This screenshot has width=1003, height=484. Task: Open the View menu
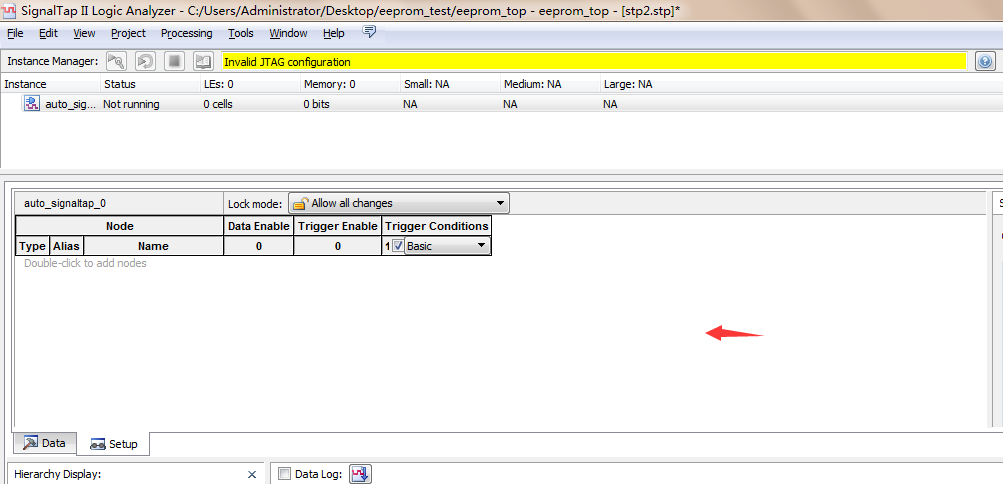[84, 33]
